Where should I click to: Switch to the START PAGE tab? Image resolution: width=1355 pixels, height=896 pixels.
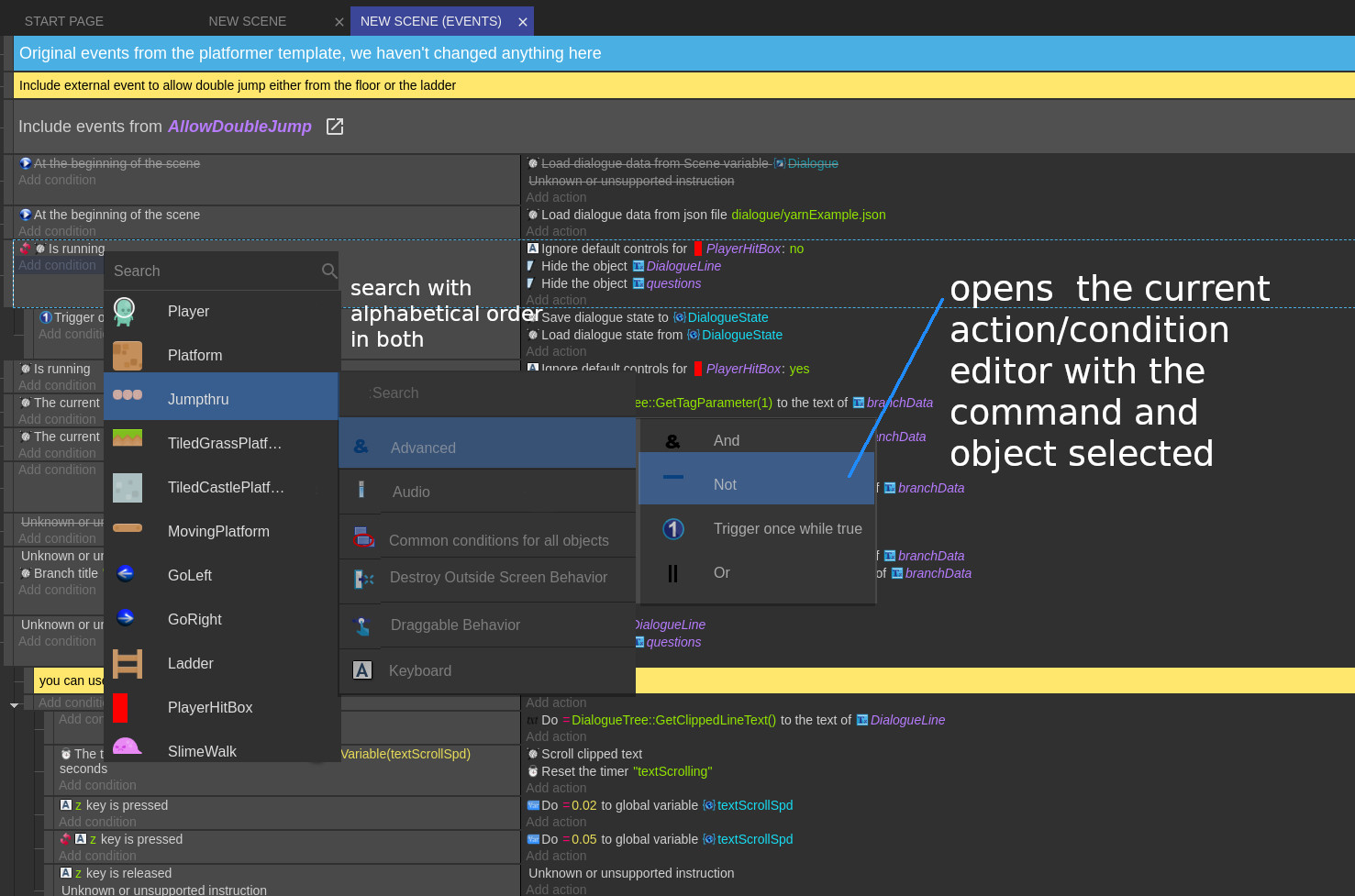(63, 20)
